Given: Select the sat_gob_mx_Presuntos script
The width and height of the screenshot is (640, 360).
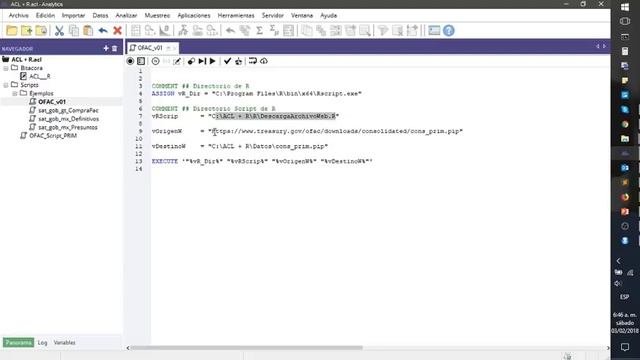Looking at the screenshot, I should [x=68, y=127].
